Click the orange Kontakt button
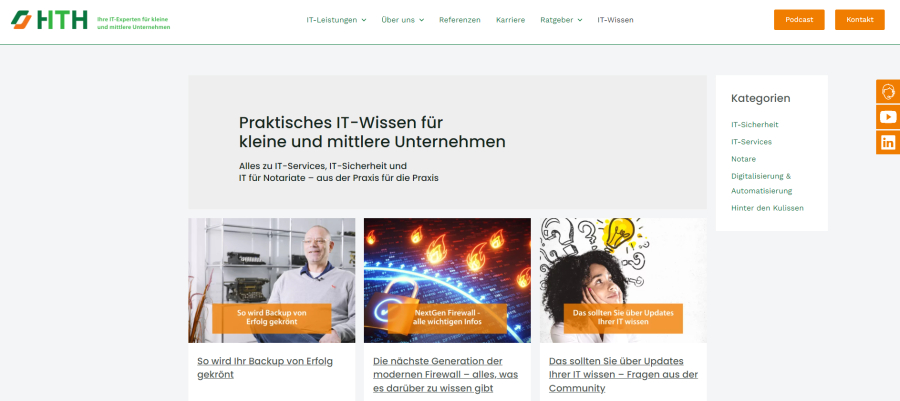The width and height of the screenshot is (900, 401). coord(859,20)
